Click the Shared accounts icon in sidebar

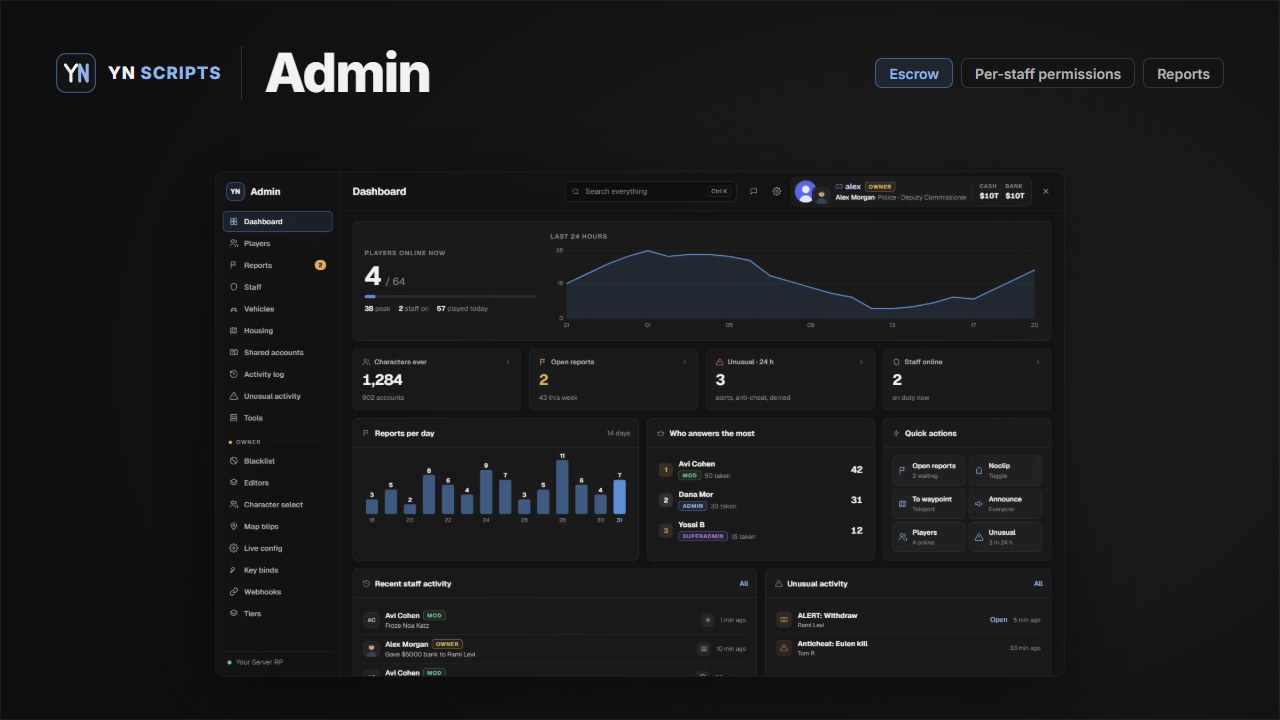(x=233, y=353)
